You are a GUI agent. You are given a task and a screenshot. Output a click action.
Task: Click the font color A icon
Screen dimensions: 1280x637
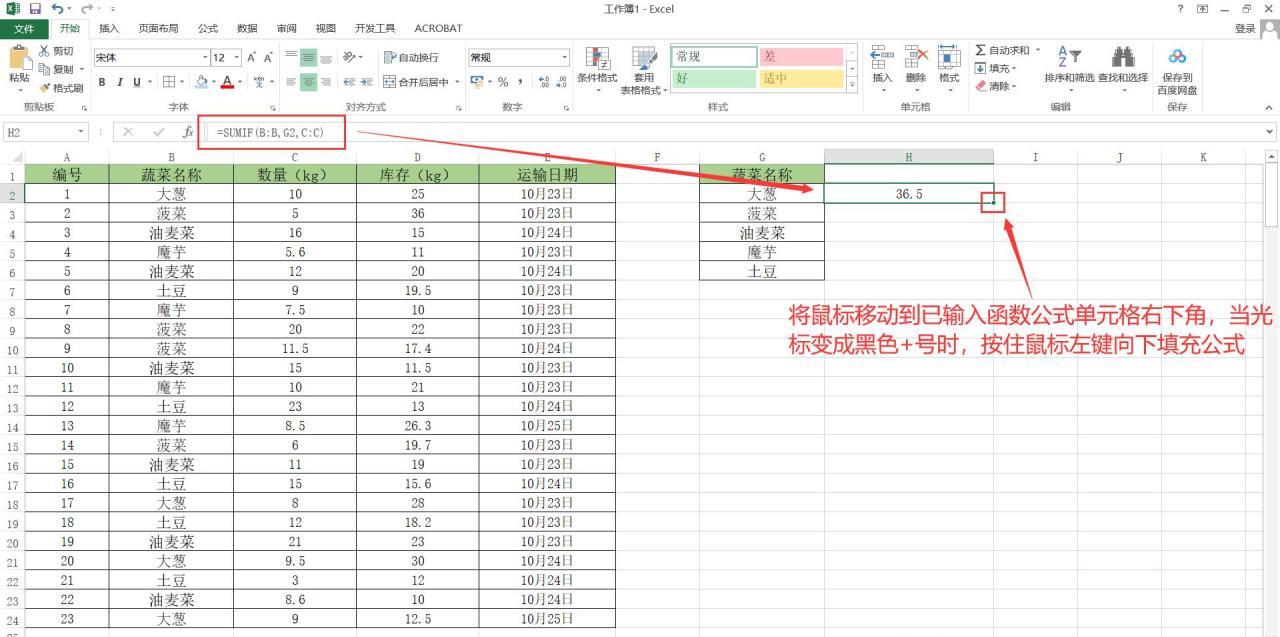click(x=227, y=82)
